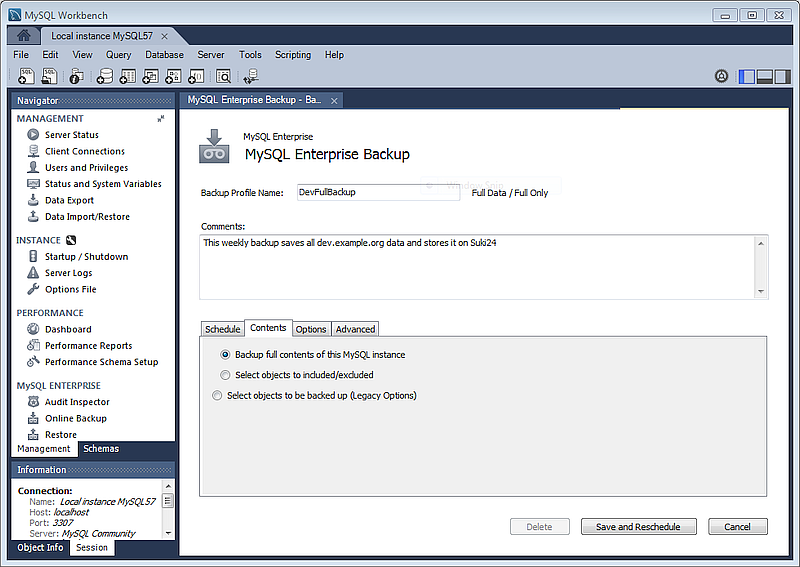Viewport: 800px width, 567px height.
Task: Create new stored procedure toolbar icon
Action: 173,76
